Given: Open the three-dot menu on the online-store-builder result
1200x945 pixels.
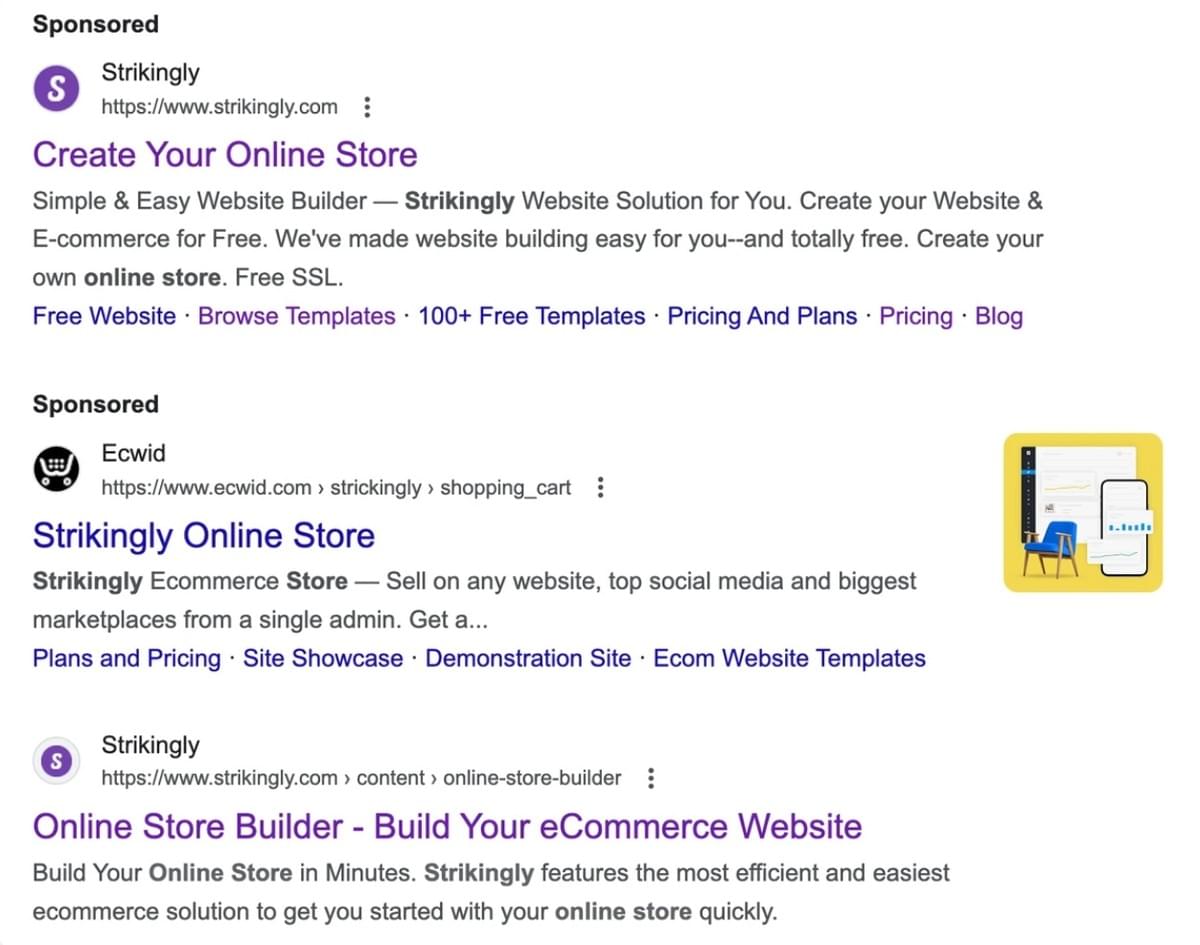Looking at the screenshot, I should 651,778.
